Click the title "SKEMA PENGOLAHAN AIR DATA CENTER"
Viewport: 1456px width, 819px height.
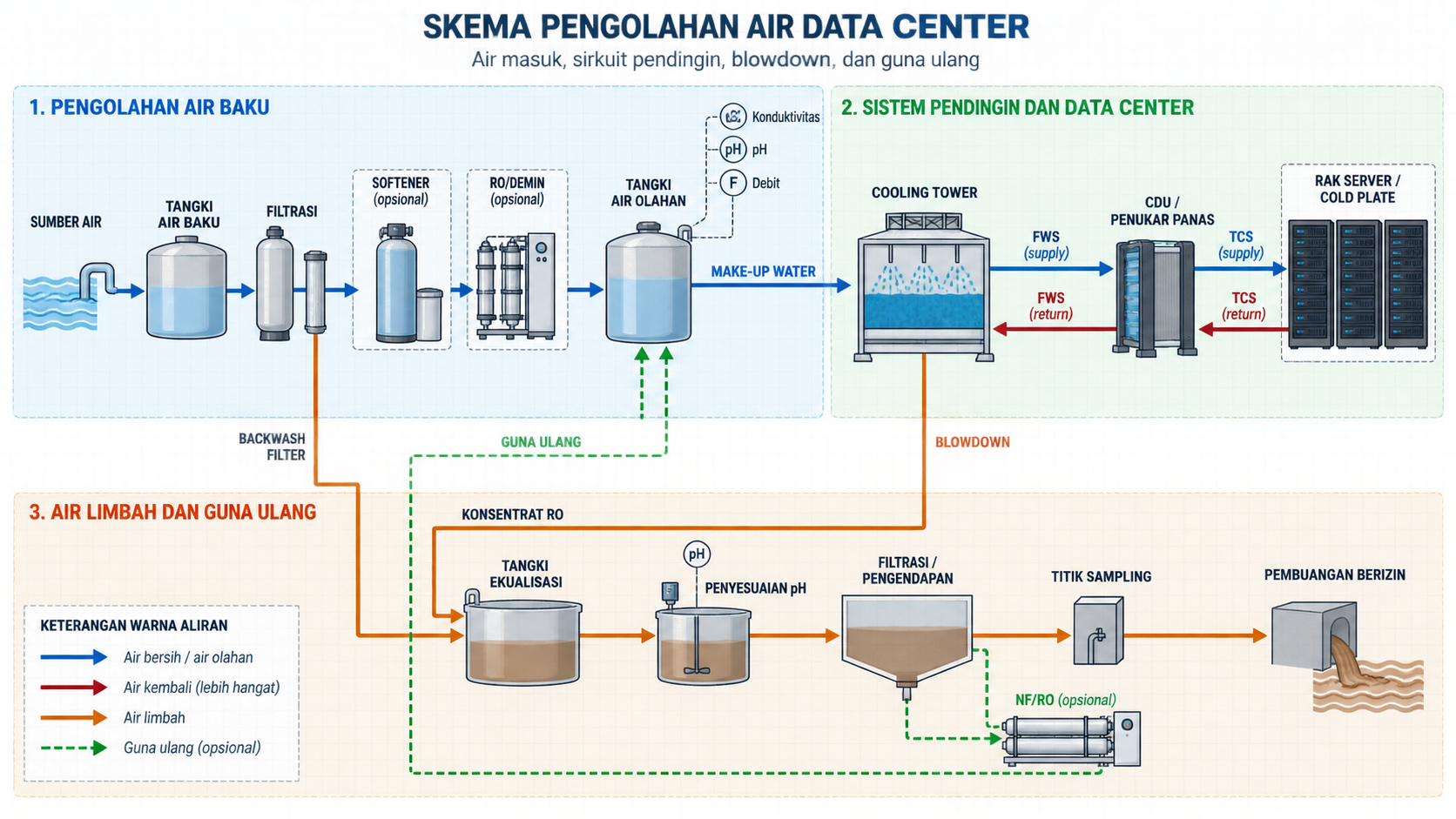tap(726, 26)
